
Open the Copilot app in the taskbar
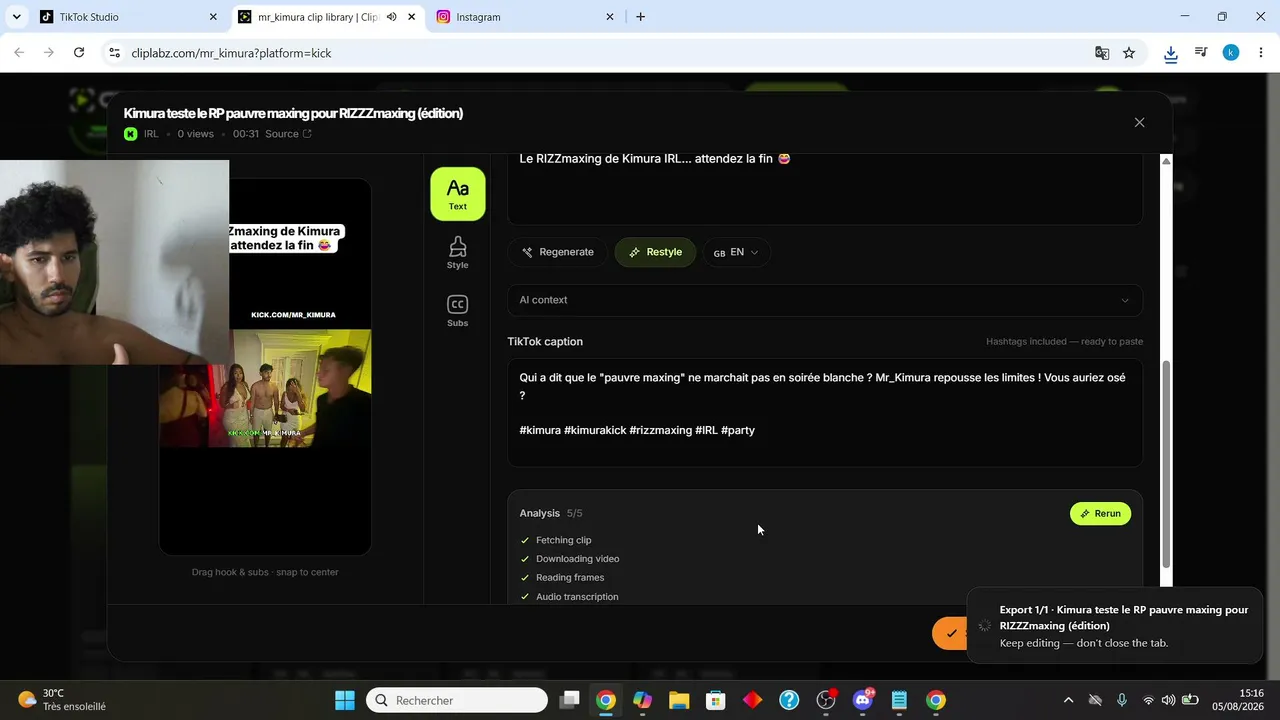pyautogui.click(x=642, y=700)
